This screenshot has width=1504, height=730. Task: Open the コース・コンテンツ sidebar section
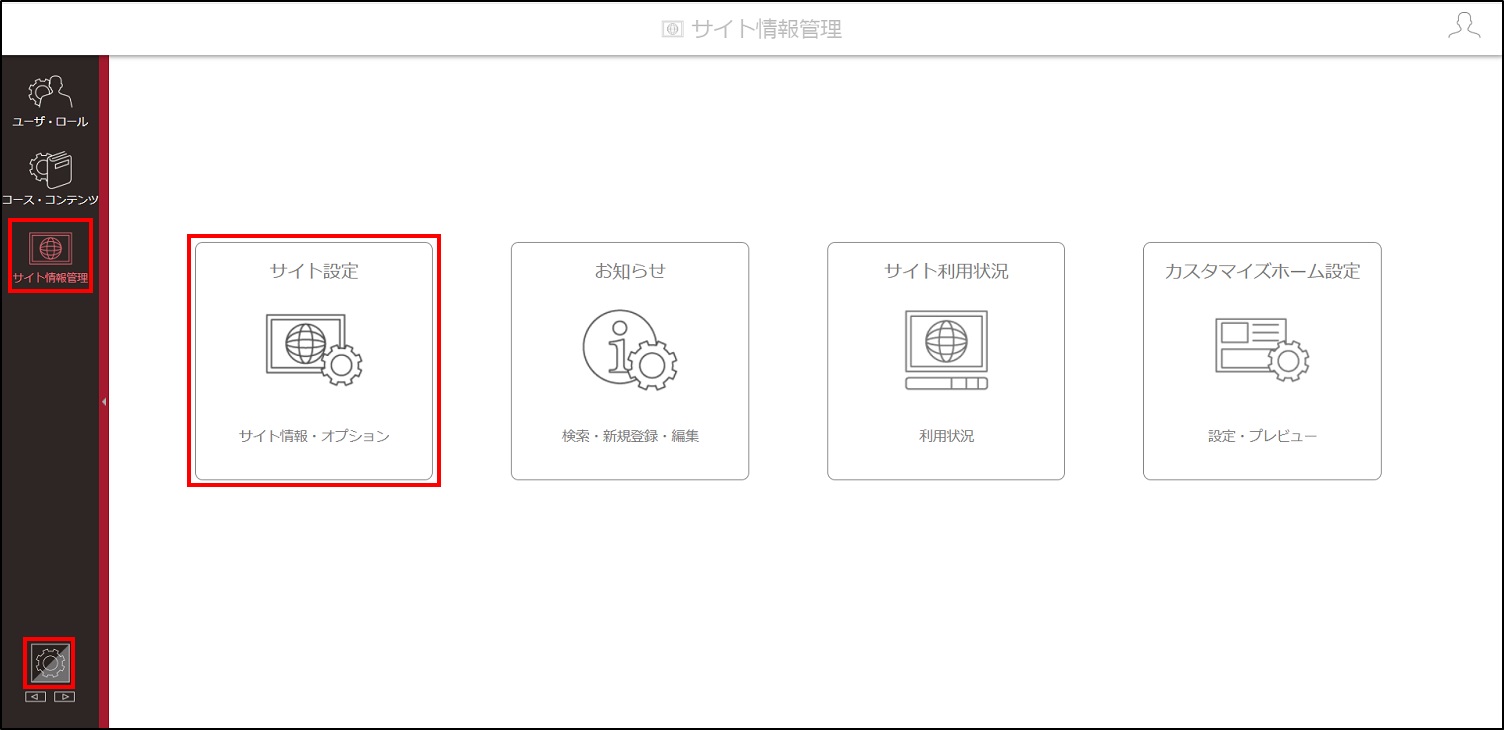(50, 179)
